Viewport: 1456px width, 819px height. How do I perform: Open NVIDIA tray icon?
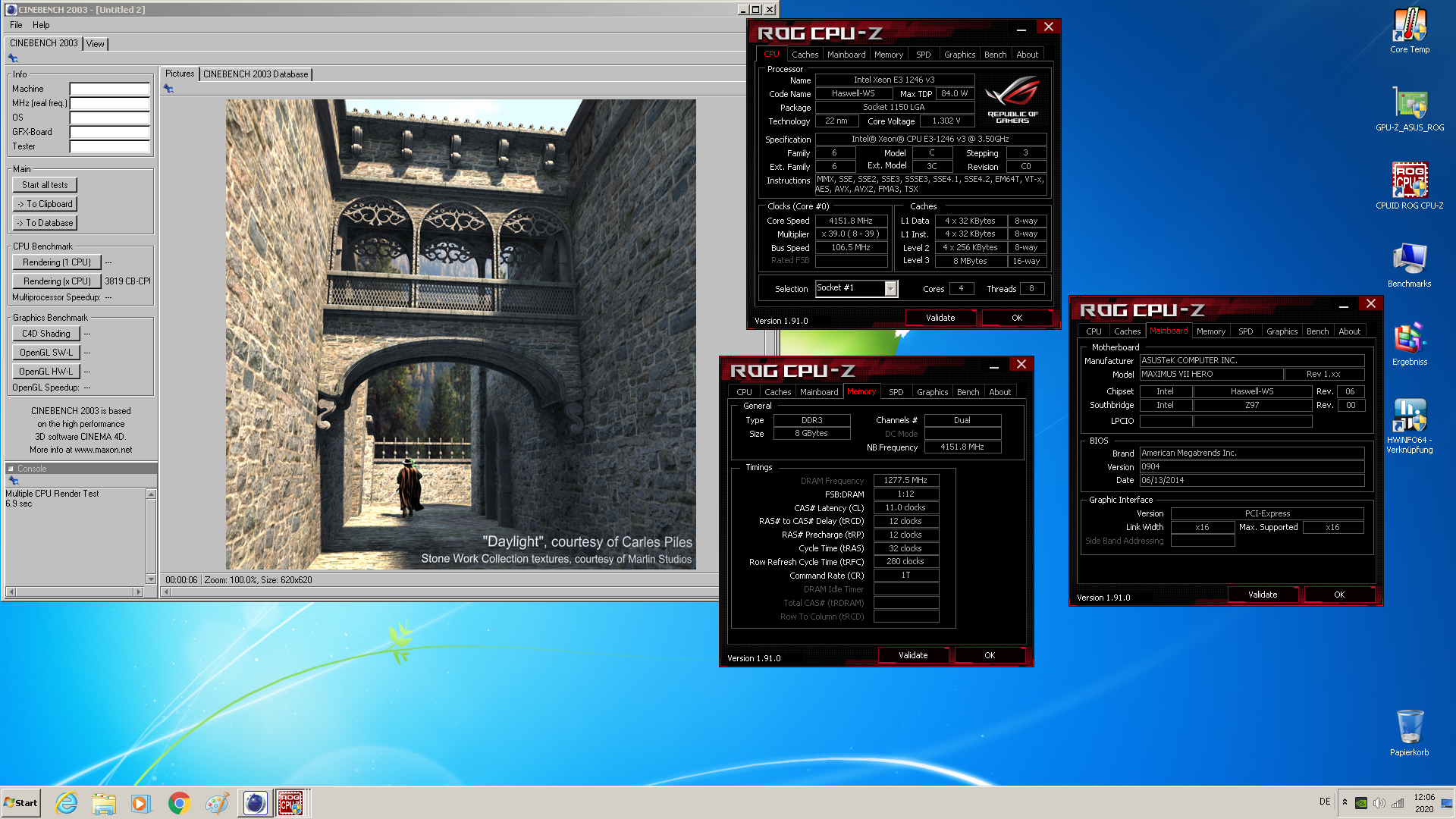coord(1361,803)
